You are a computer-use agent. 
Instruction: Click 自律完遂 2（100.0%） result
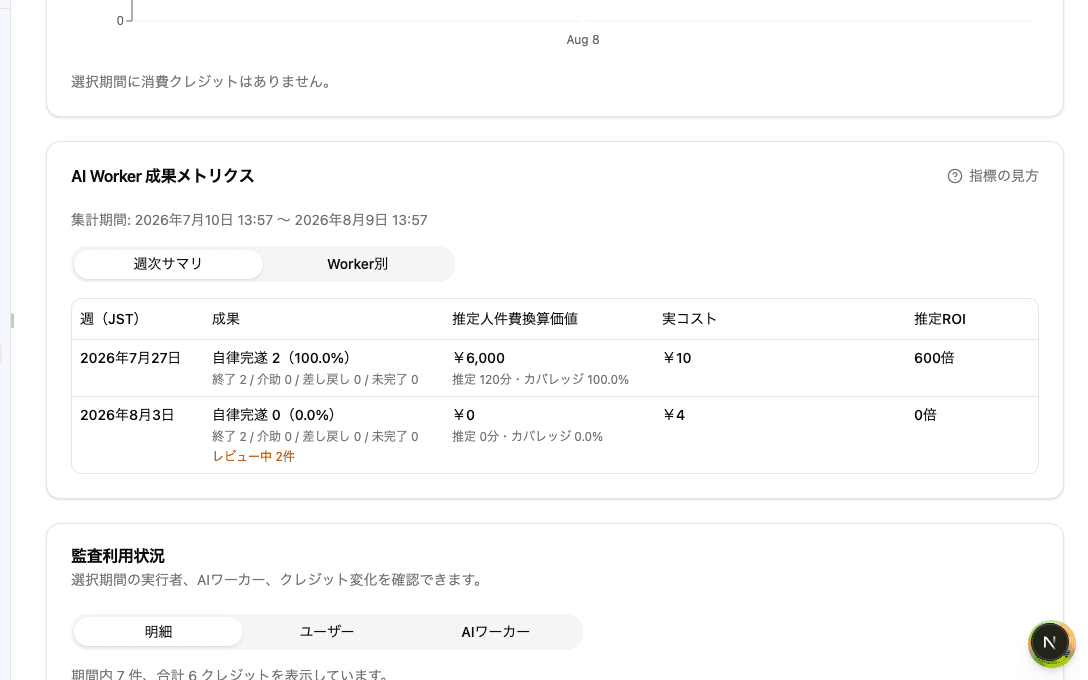[284, 358]
